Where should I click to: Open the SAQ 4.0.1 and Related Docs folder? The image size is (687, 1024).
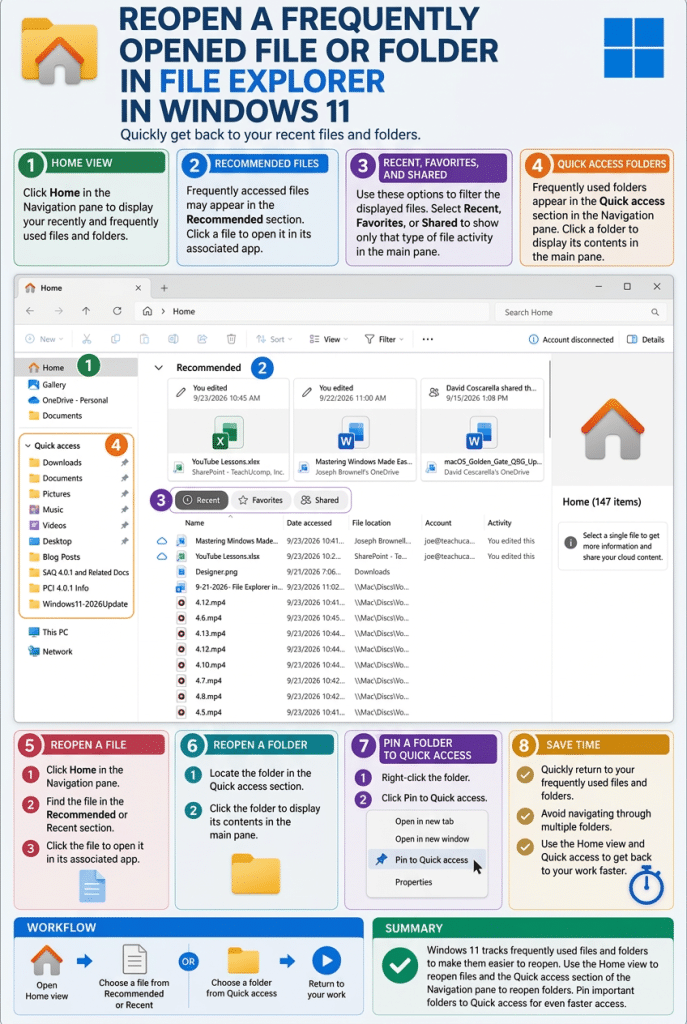(x=78, y=573)
